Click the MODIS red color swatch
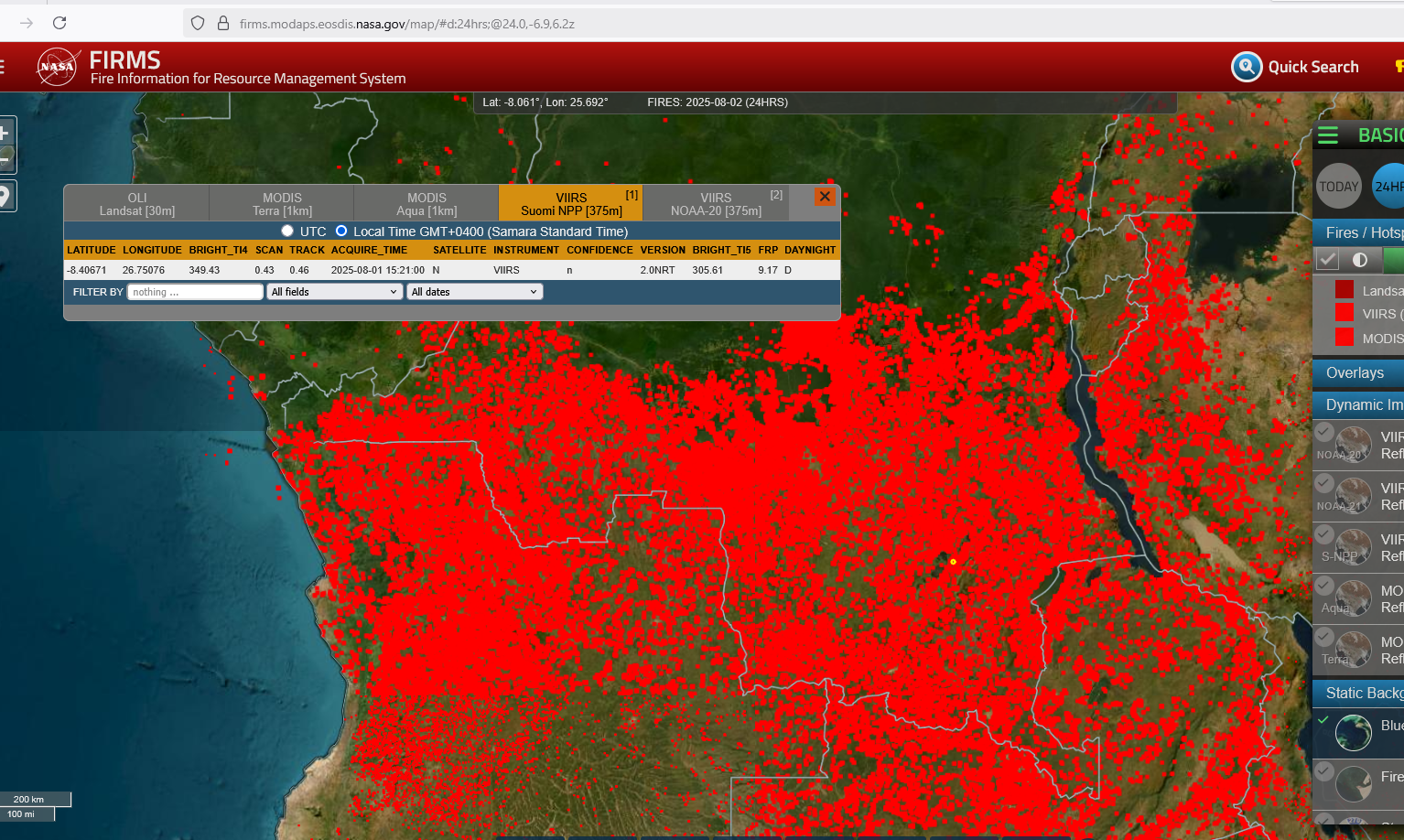Screen dimensions: 1404x840 tap(1345, 337)
